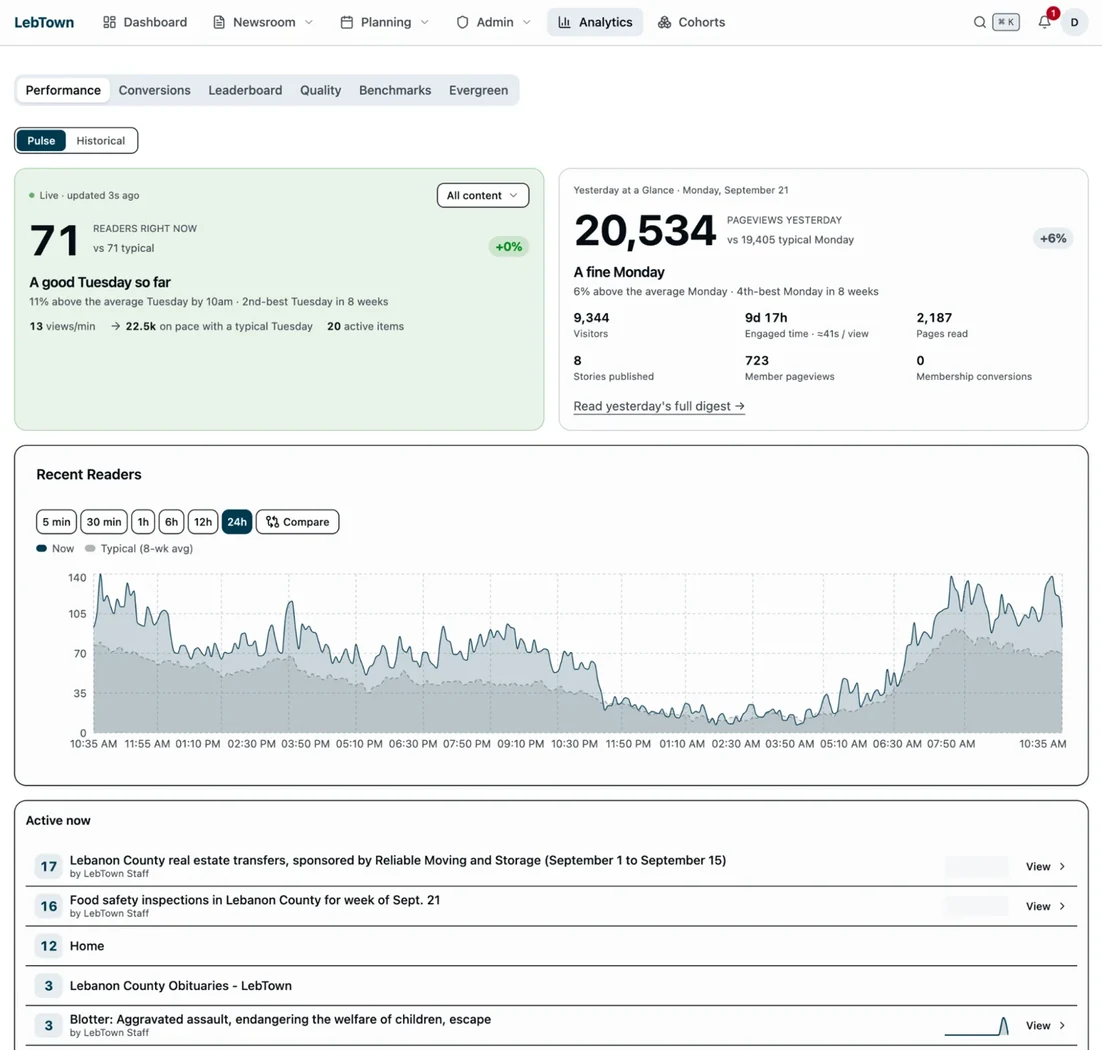Open the user avatar D menu
Image resolution: width=1102 pixels, height=1050 pixels.
point(1074,22)
